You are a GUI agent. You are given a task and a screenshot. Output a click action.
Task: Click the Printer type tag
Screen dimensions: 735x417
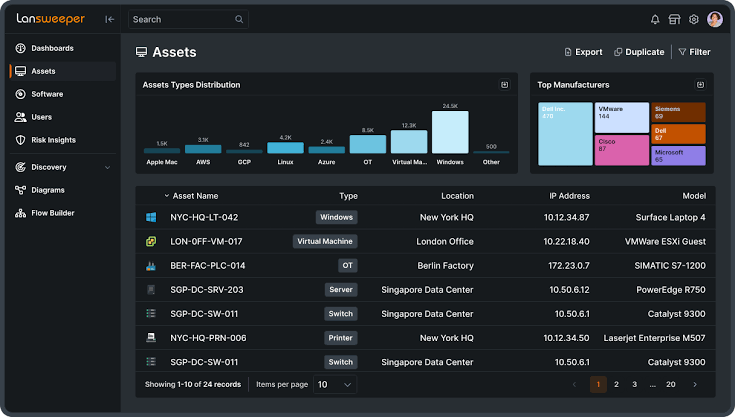(x=340, y=338)
